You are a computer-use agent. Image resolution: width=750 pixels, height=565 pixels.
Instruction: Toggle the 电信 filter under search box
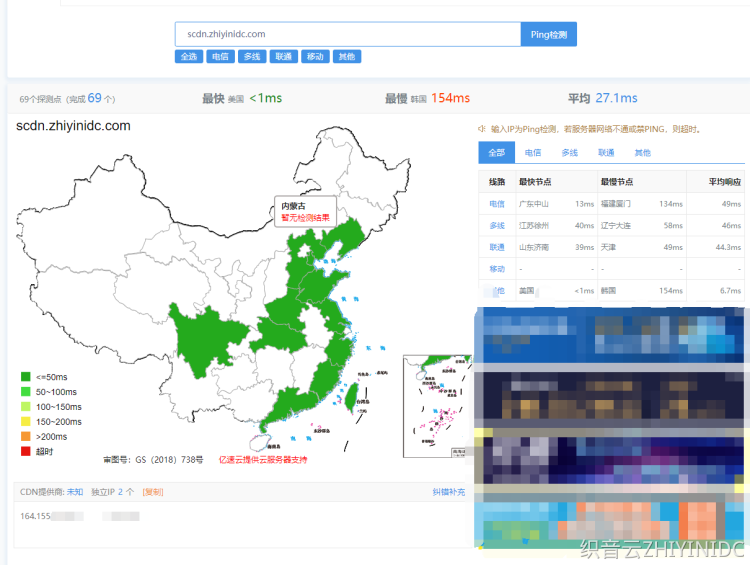(x=220, y=57)
